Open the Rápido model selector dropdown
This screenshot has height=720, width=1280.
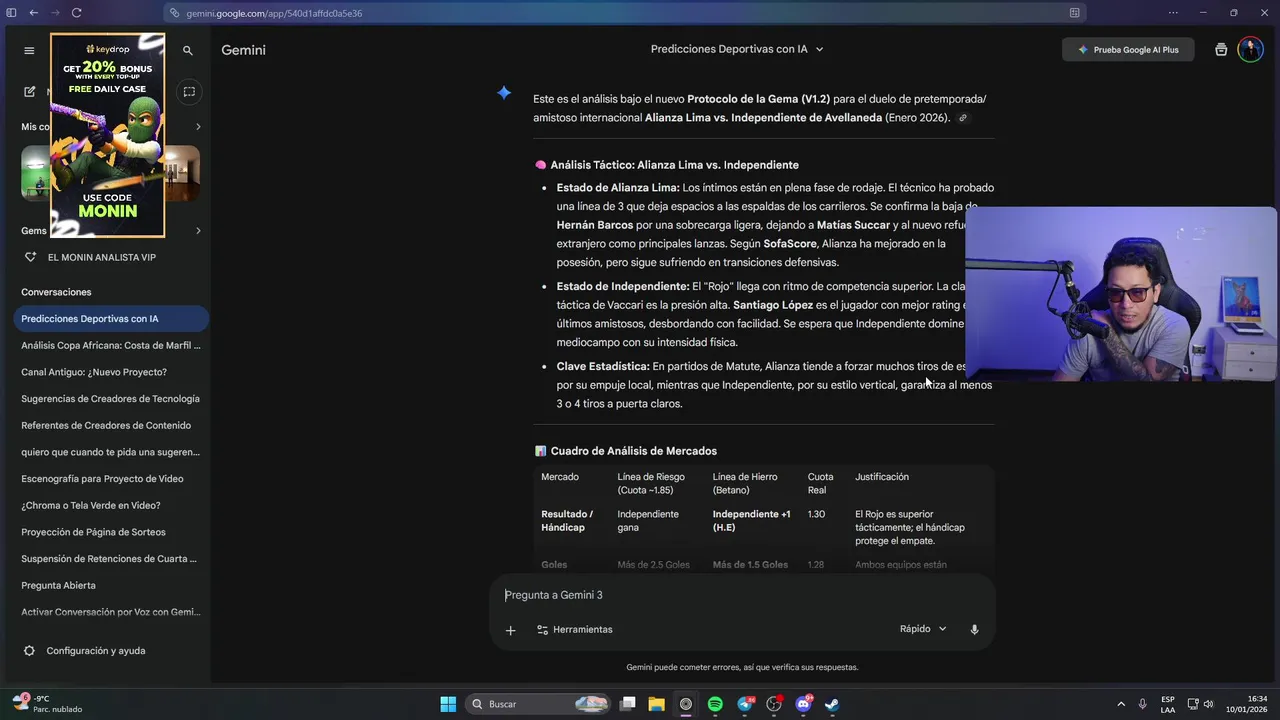coord(923,629)
